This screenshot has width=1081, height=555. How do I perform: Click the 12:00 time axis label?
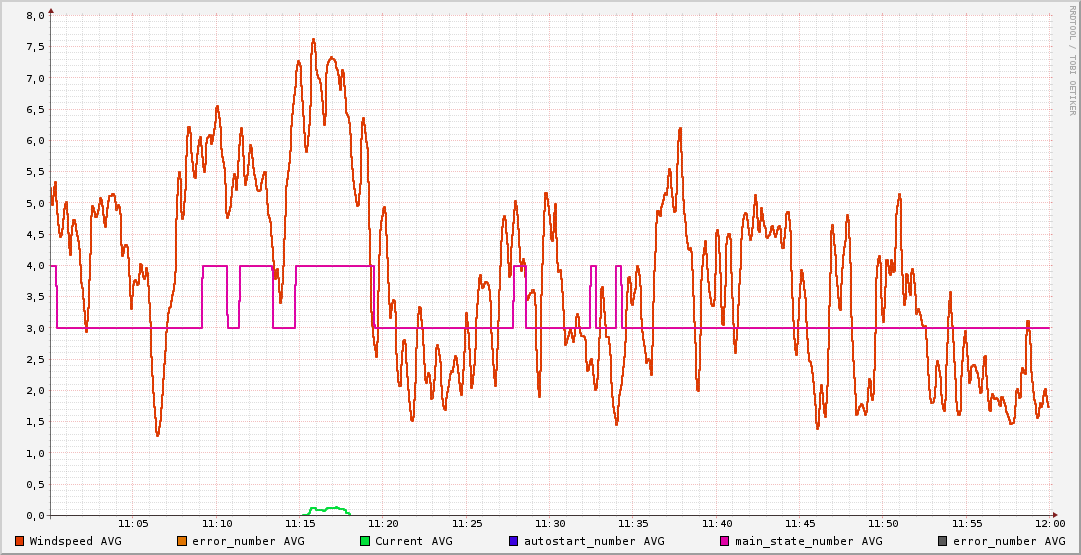1050,523
